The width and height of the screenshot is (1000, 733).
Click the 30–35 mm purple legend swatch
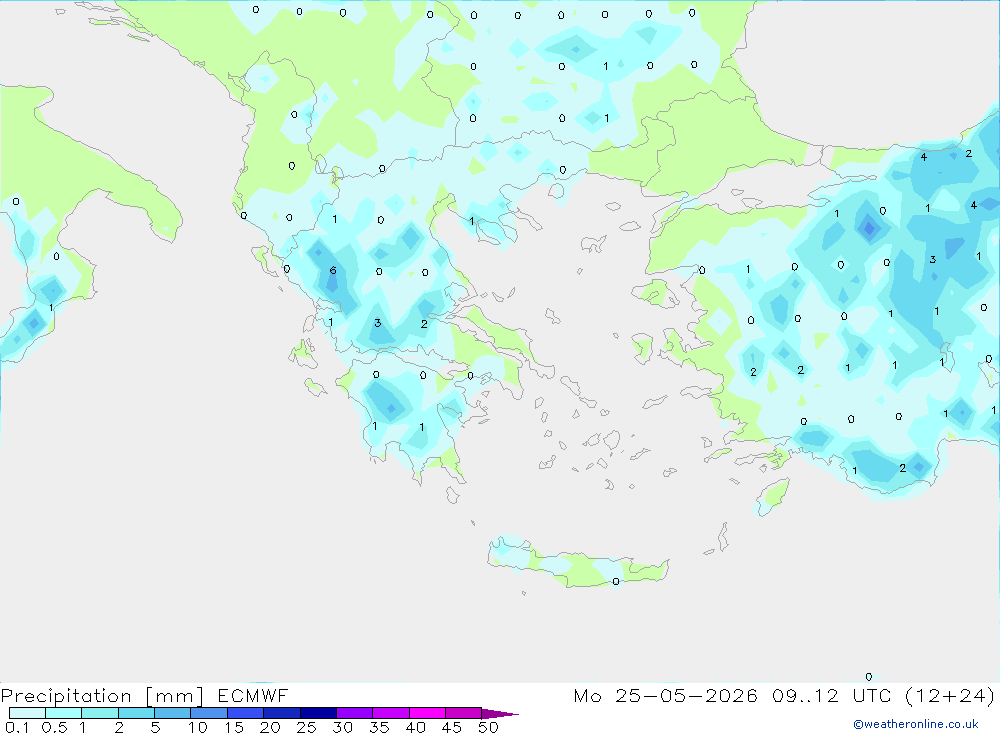[x=355, y=713]
